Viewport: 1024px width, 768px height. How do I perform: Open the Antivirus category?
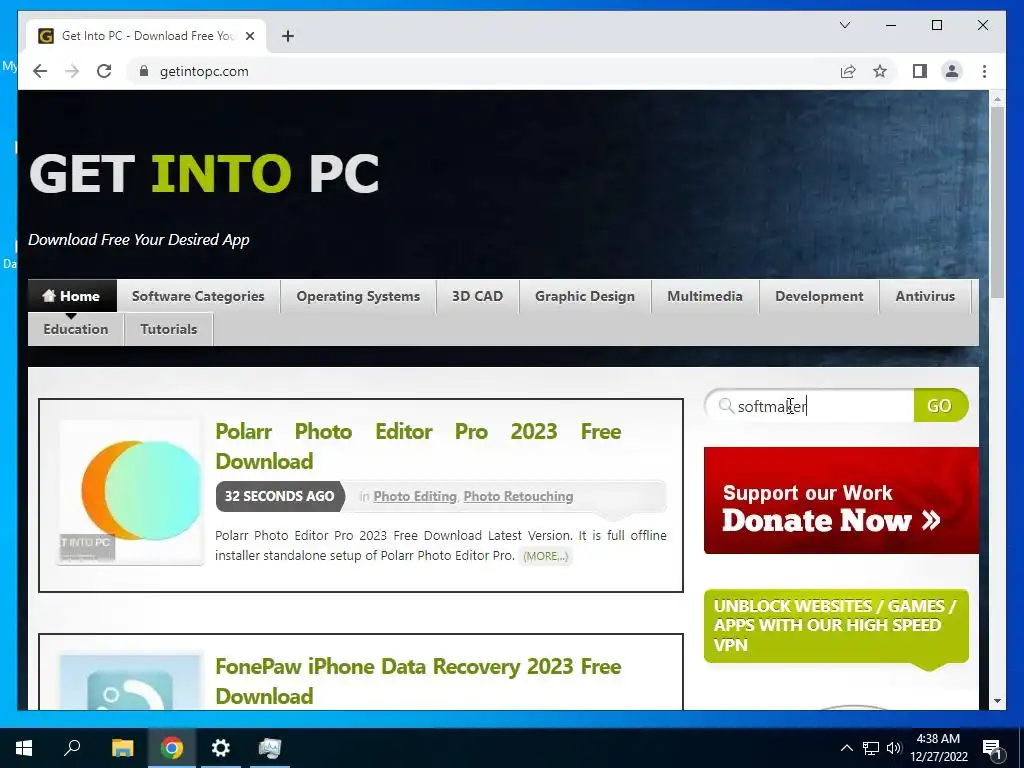pos(925,296)
